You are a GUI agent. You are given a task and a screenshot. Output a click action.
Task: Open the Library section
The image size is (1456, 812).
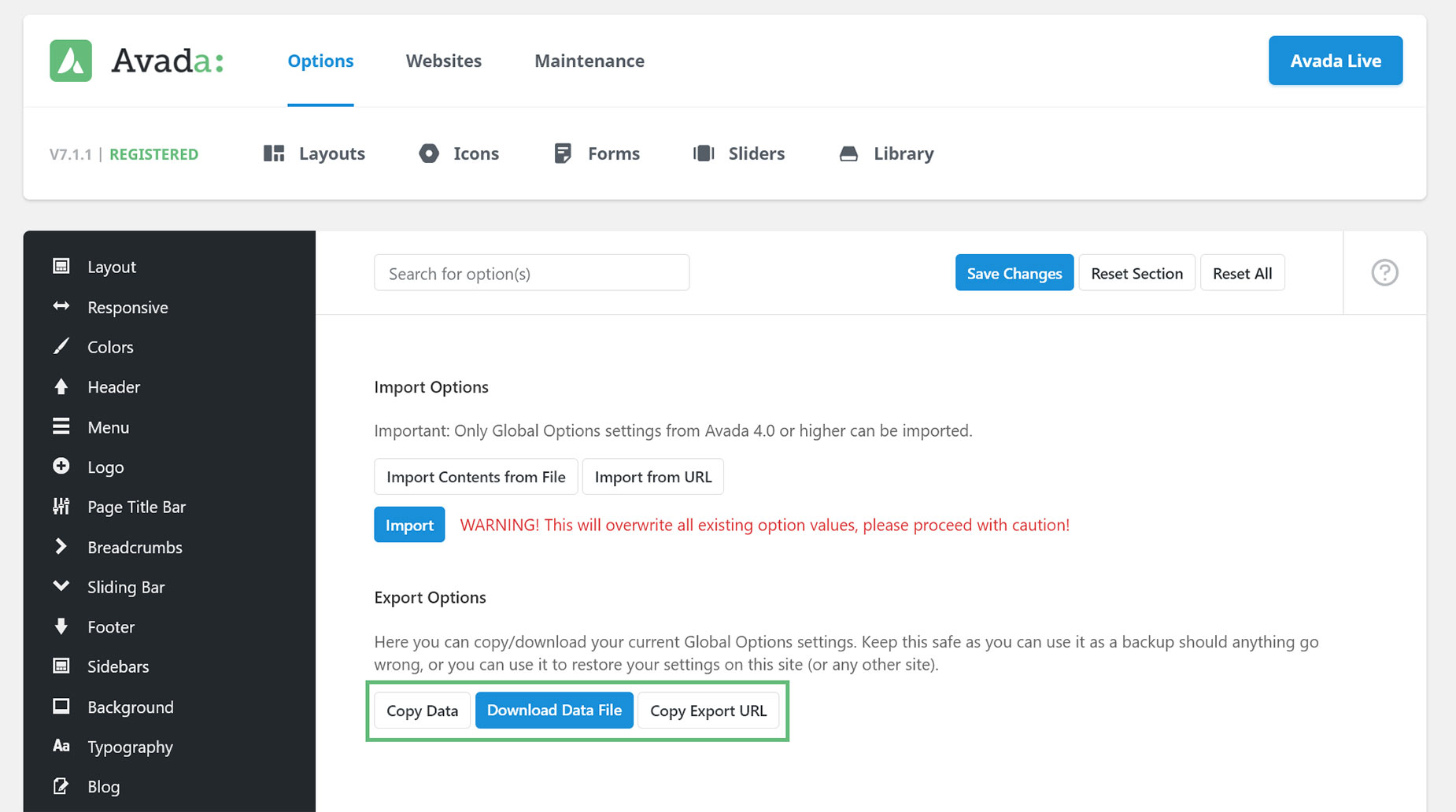(904, 153)
